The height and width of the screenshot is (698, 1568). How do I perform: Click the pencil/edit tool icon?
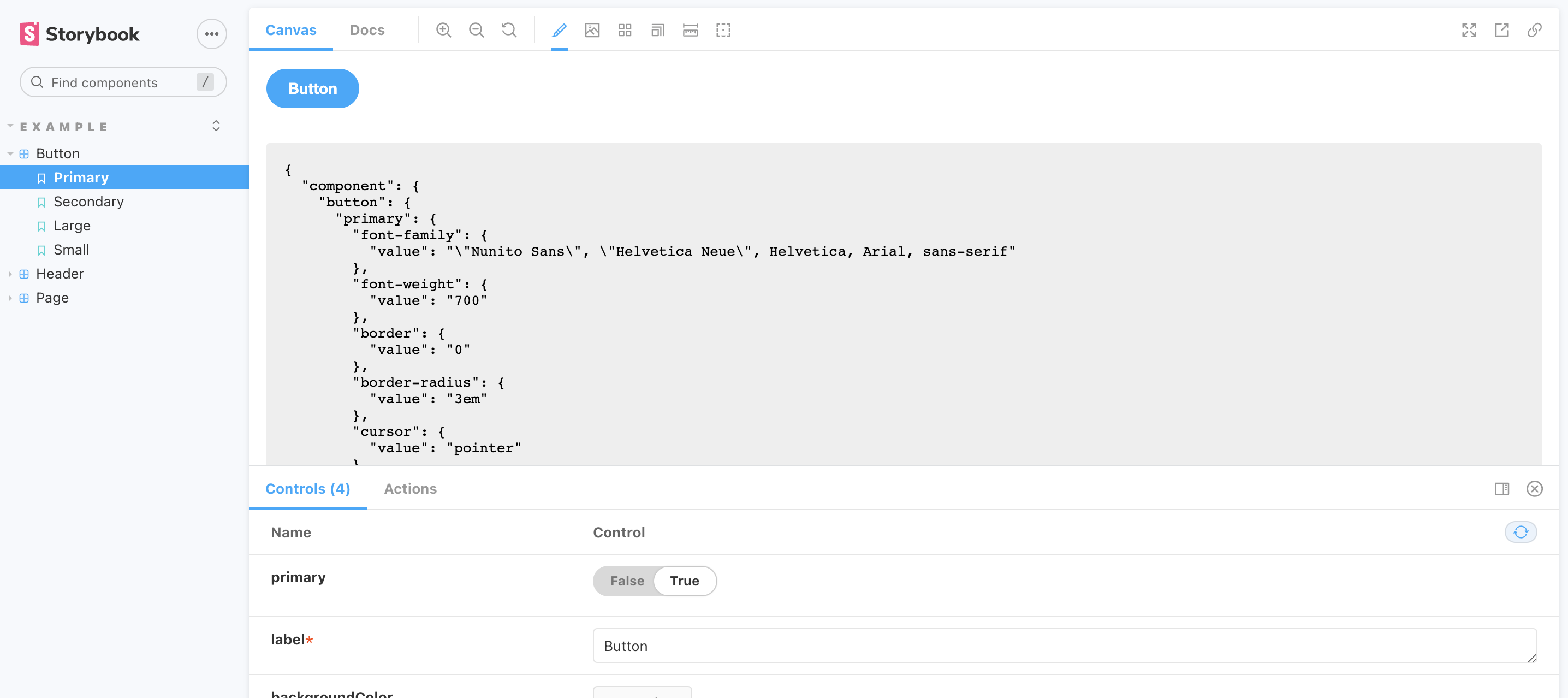[559, 30]
